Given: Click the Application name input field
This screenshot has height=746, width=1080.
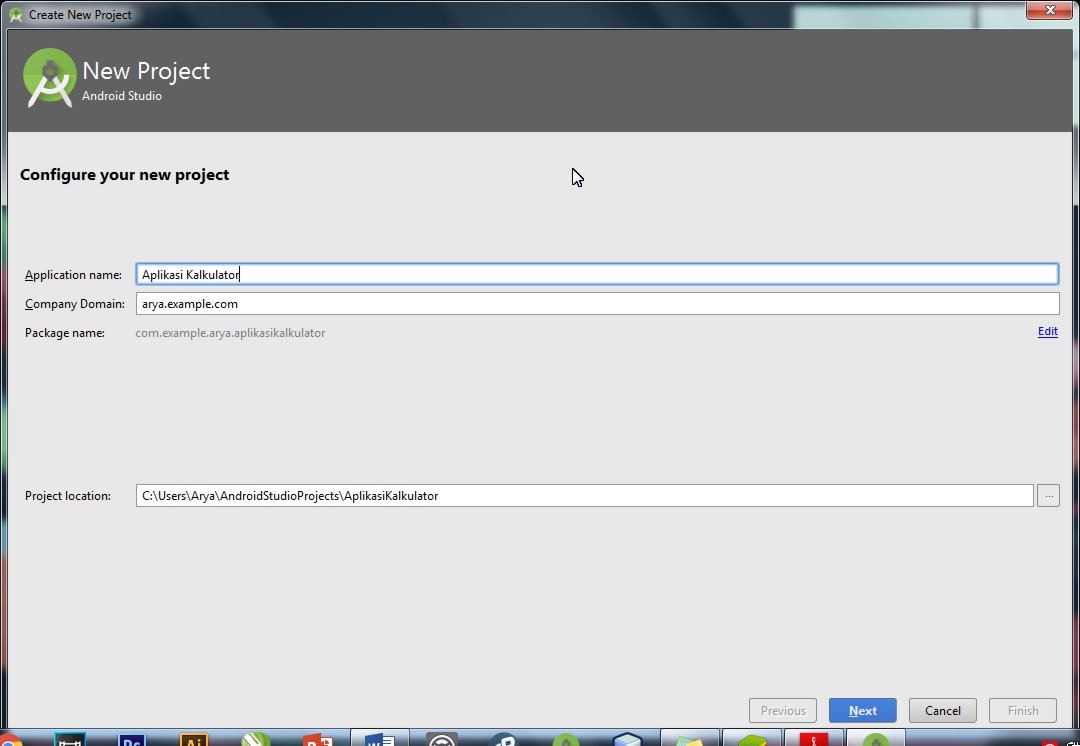Looking at the screenshot, I should click(x=596, y=274).
